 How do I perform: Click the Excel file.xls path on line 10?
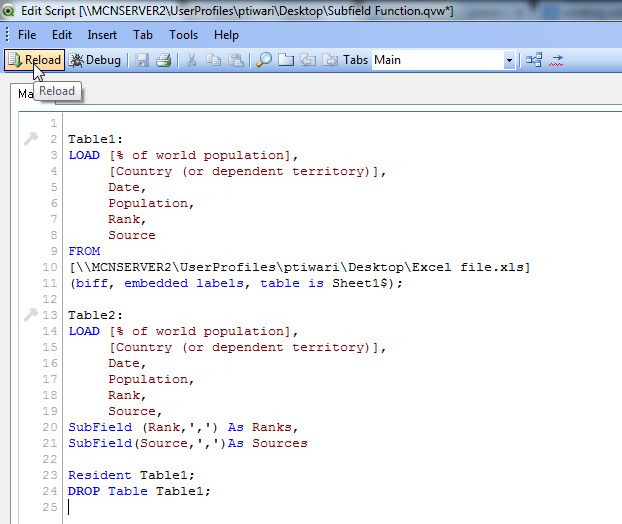[x=300, y=267]
